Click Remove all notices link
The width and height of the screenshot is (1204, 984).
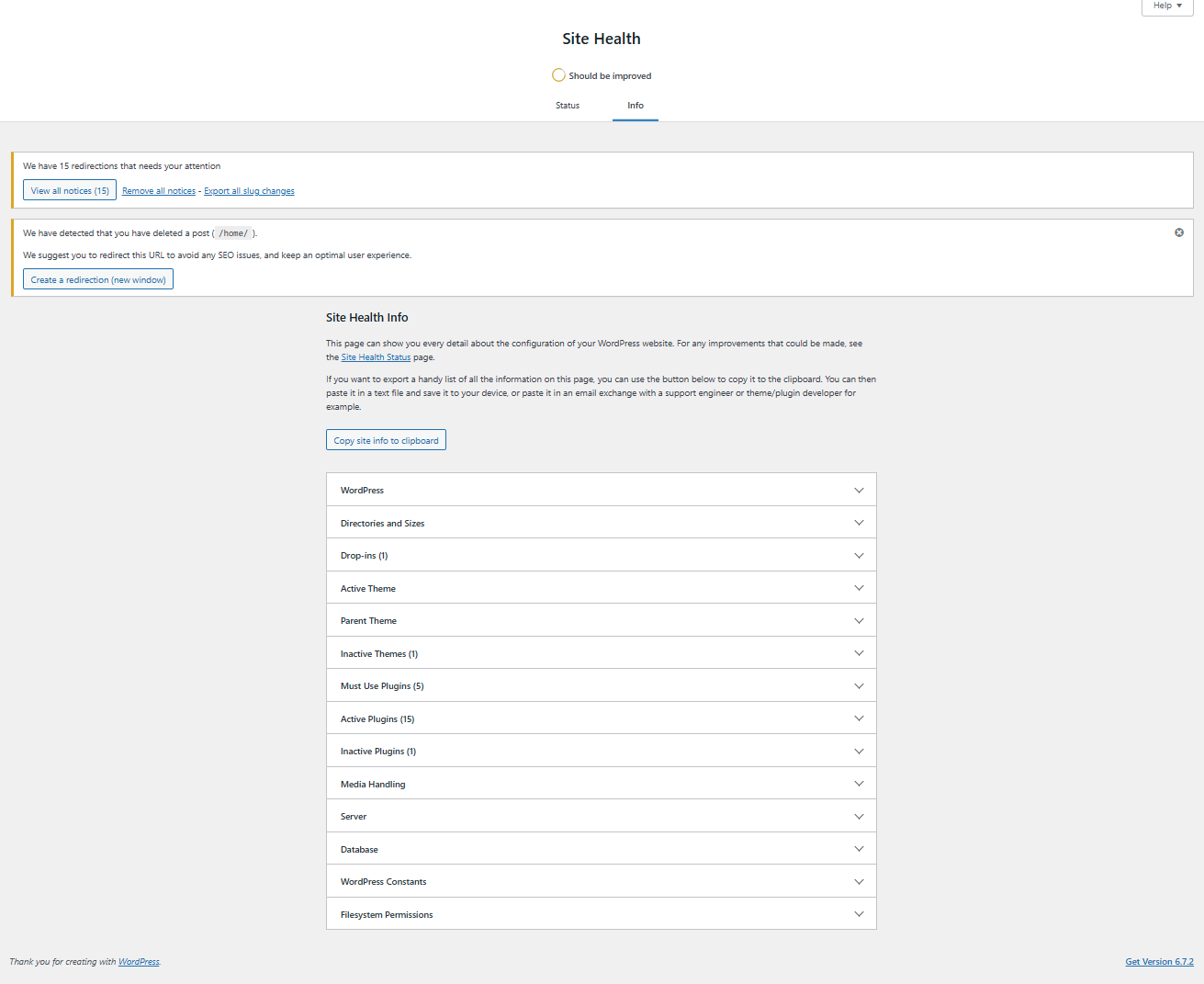[159, 191]
